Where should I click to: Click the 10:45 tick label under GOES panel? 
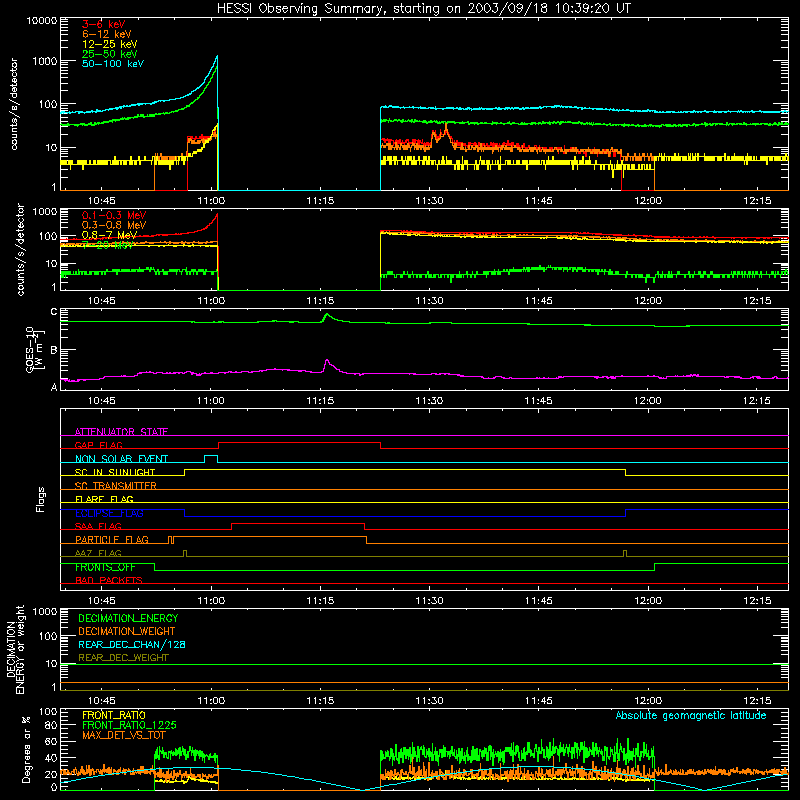click(102, 401)
